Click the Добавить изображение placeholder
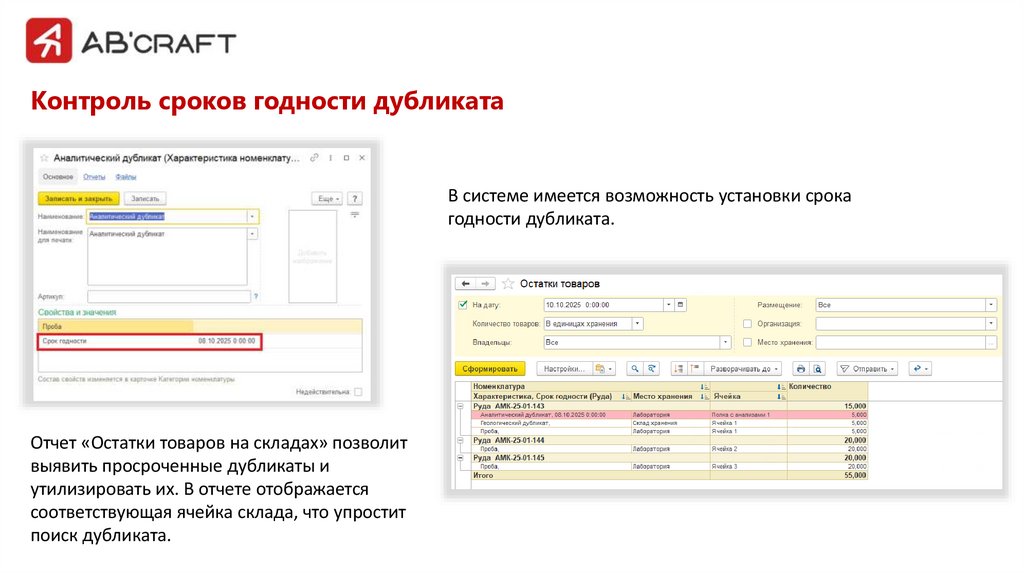 pyautogui.click(x=313, y=256)
